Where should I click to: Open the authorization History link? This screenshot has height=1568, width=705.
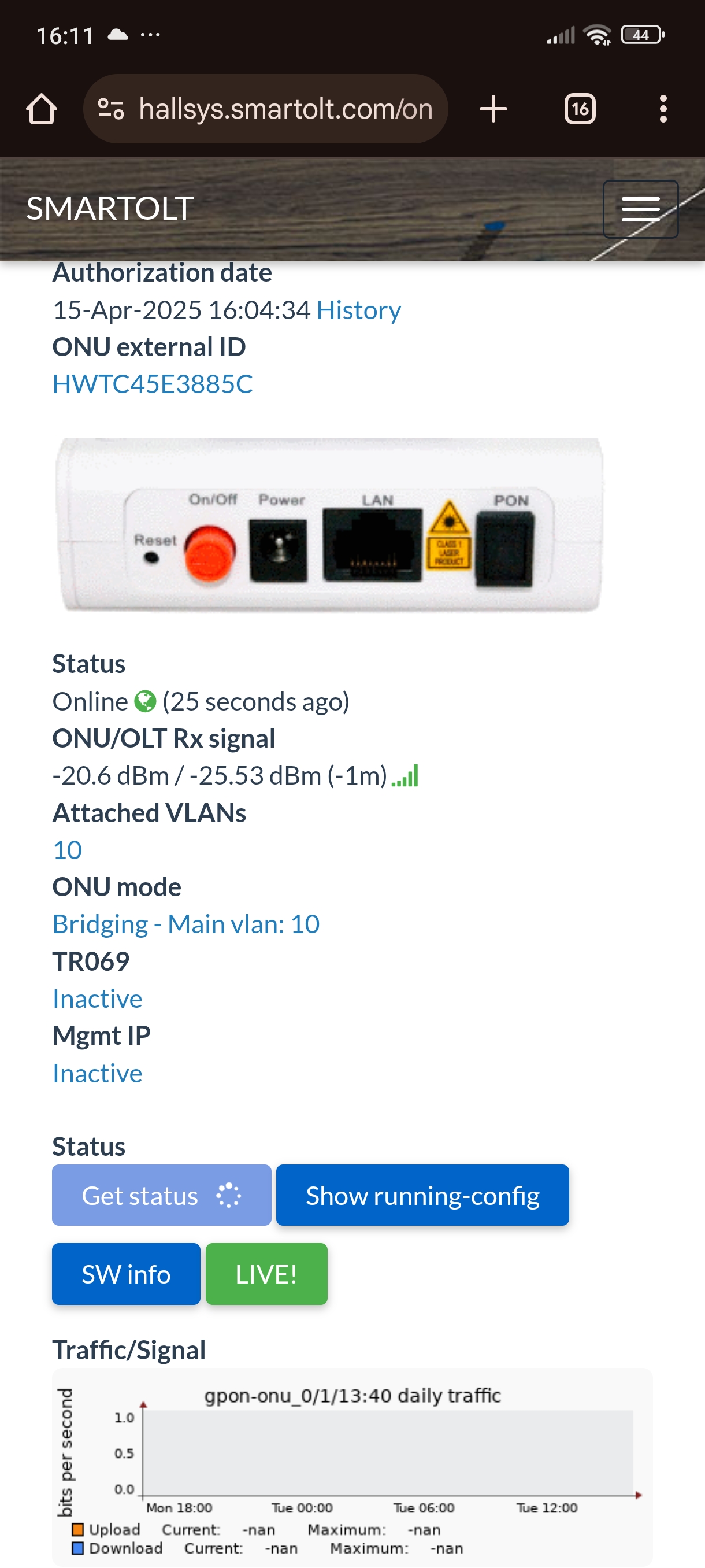click(x=358, y=310)
